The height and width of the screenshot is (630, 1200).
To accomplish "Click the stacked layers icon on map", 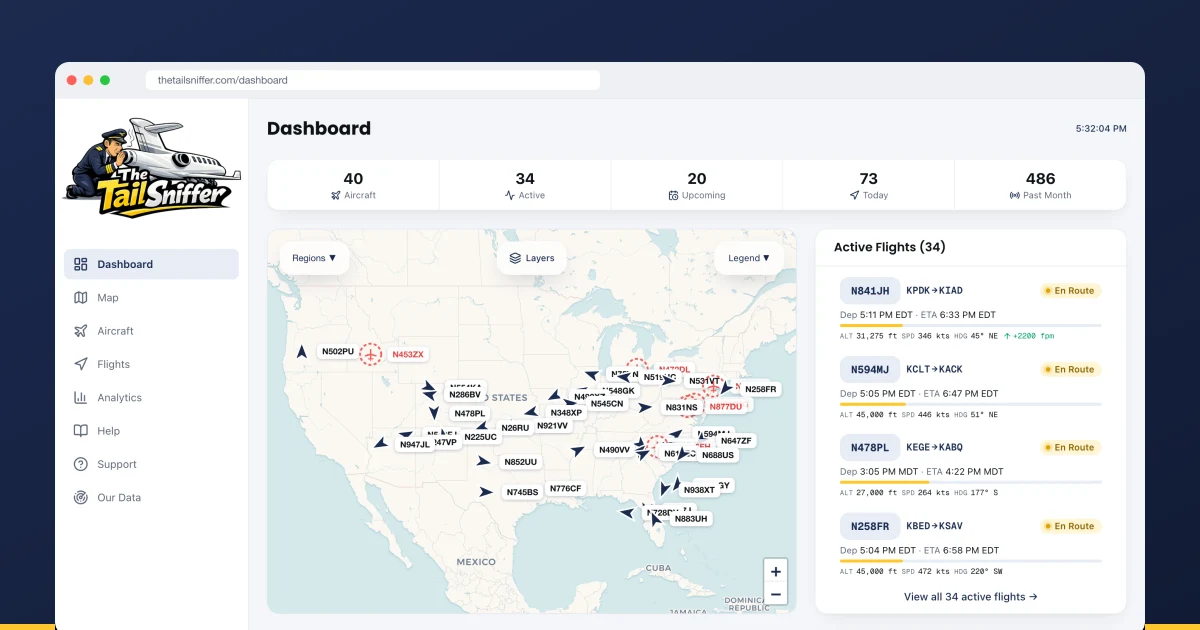I will 515,258.
